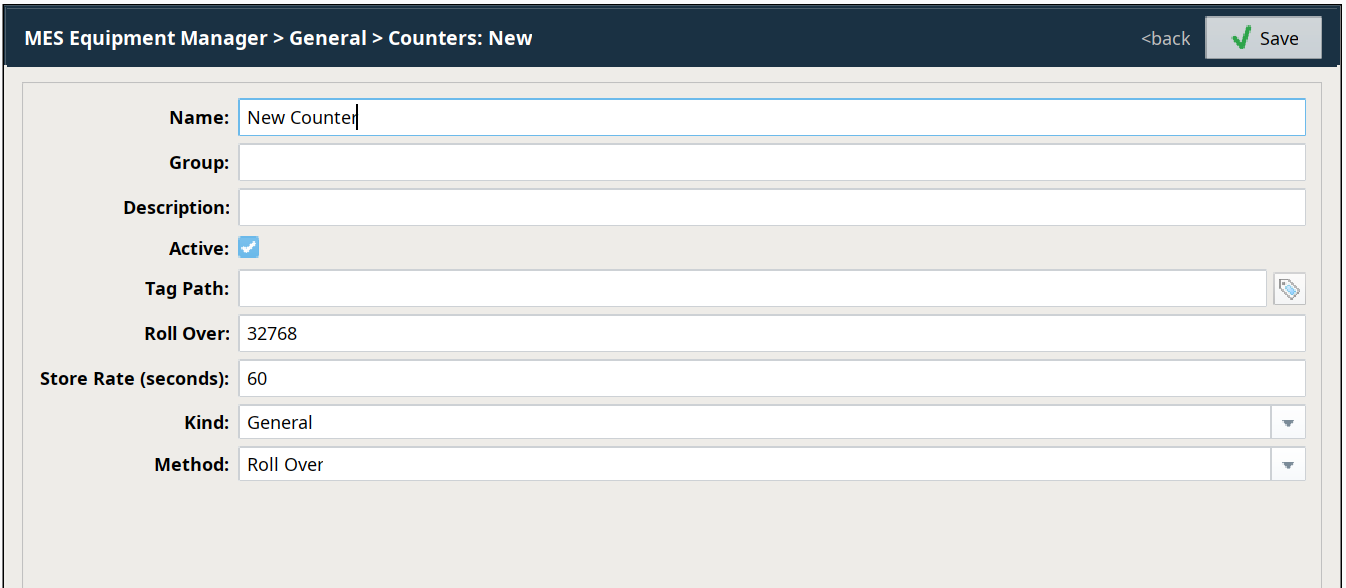Viewport: 1346px width, 588px height.
Task: Focus the Name field containing New Counter
Action: tap(771, 117)
